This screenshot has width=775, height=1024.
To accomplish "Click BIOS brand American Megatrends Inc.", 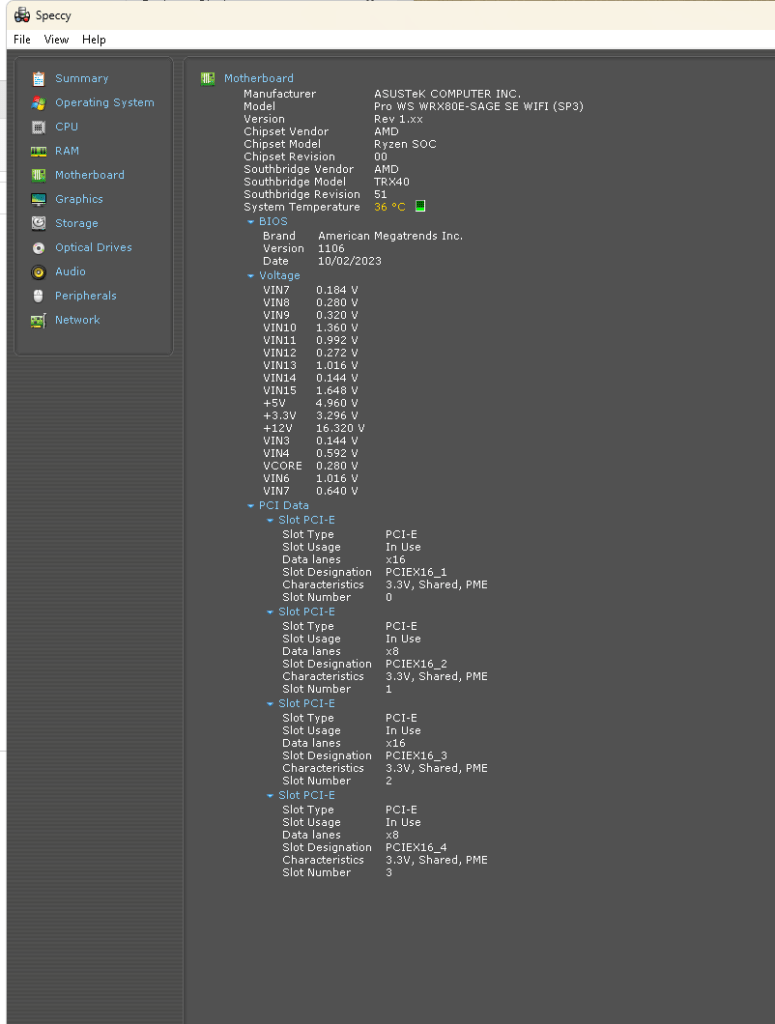I will click(x=390, y=236).
